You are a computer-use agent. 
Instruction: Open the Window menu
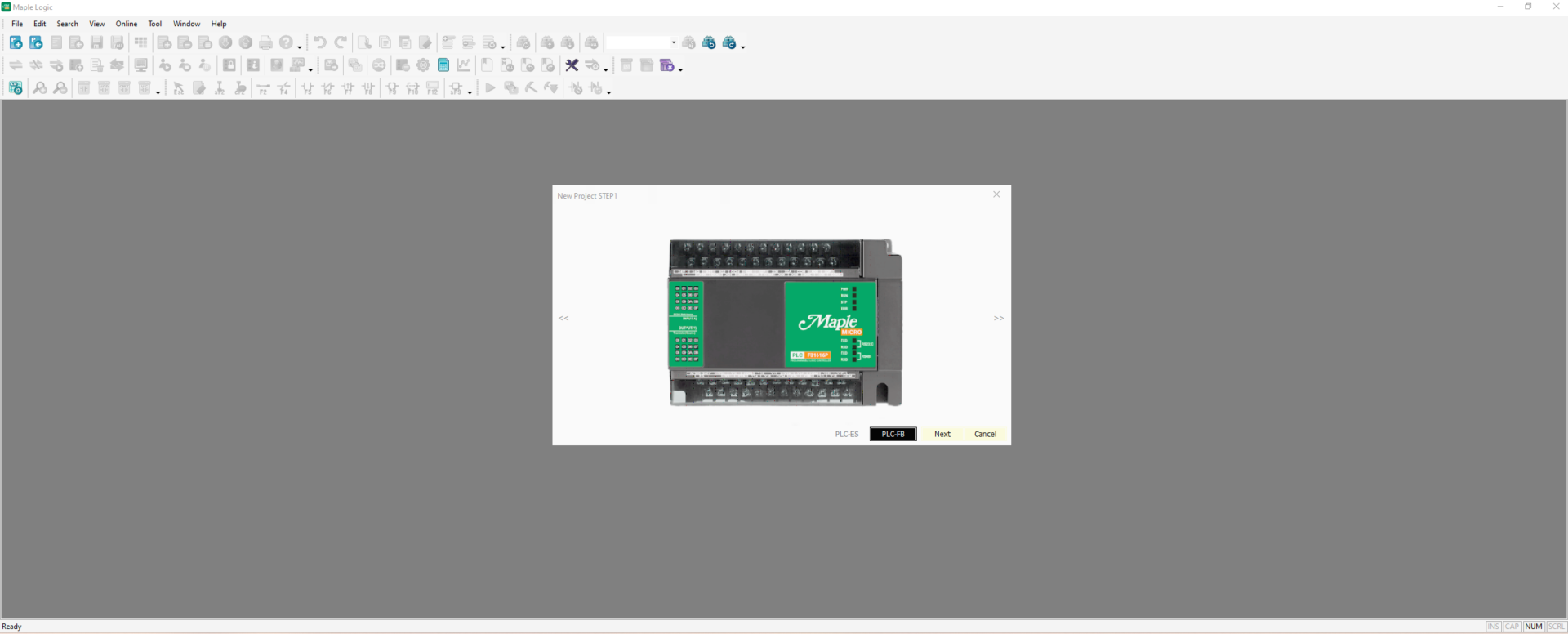tap(187, 24)
